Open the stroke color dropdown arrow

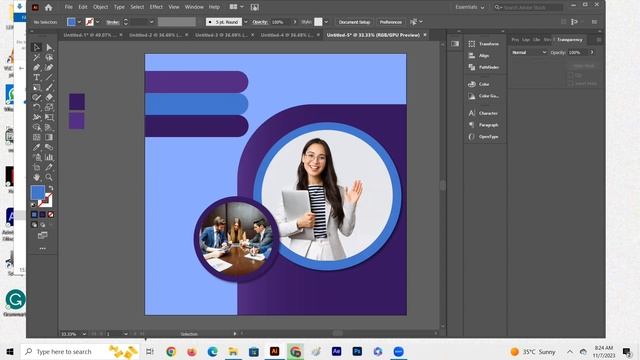[x=97, y=22]
